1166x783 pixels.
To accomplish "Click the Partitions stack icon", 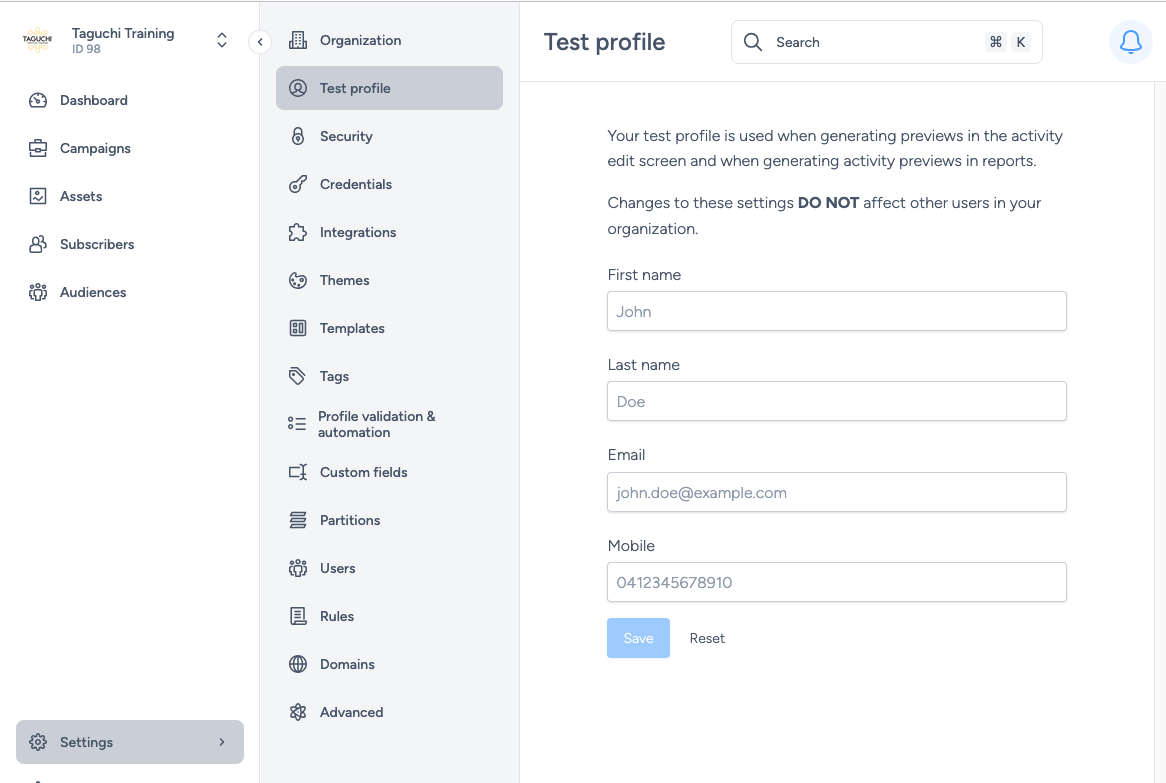I will tap(297, 520).
